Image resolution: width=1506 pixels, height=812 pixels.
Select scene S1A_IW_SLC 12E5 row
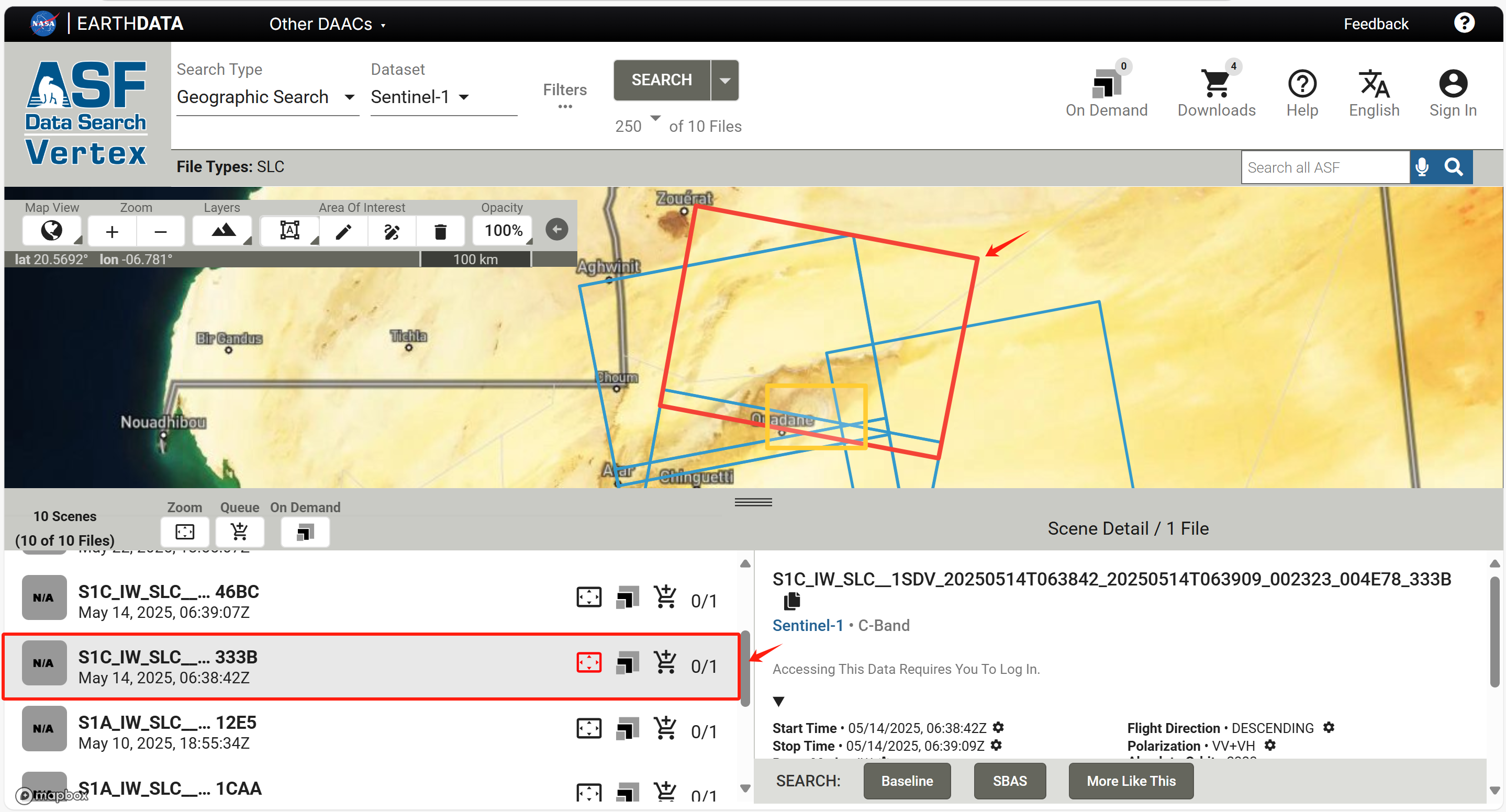coord(372,731)
